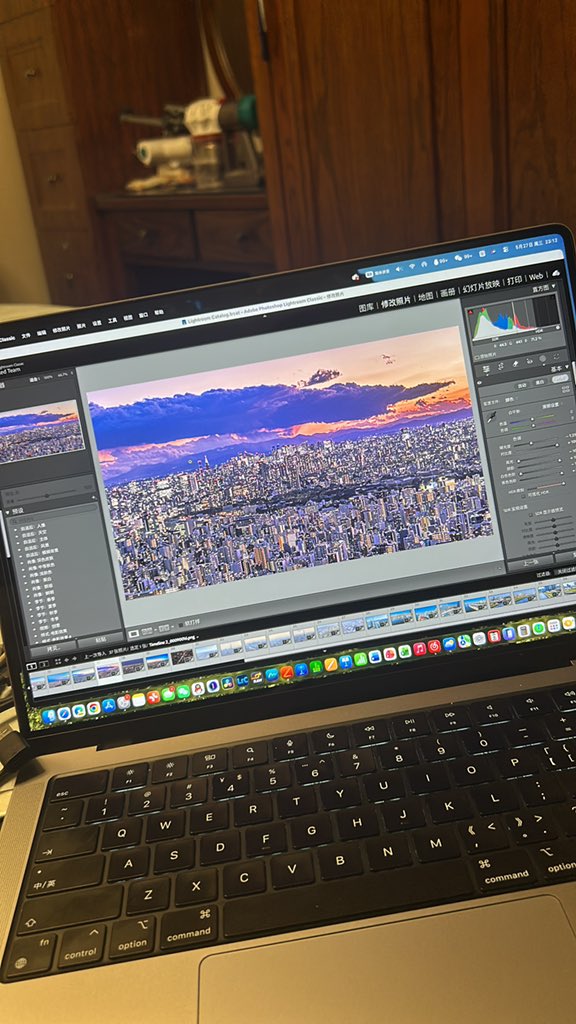This screenshot has width=576, height=1024.
Task: Click the 上一张 previous button
Action: pyautogui.click(x=531, y=562)
